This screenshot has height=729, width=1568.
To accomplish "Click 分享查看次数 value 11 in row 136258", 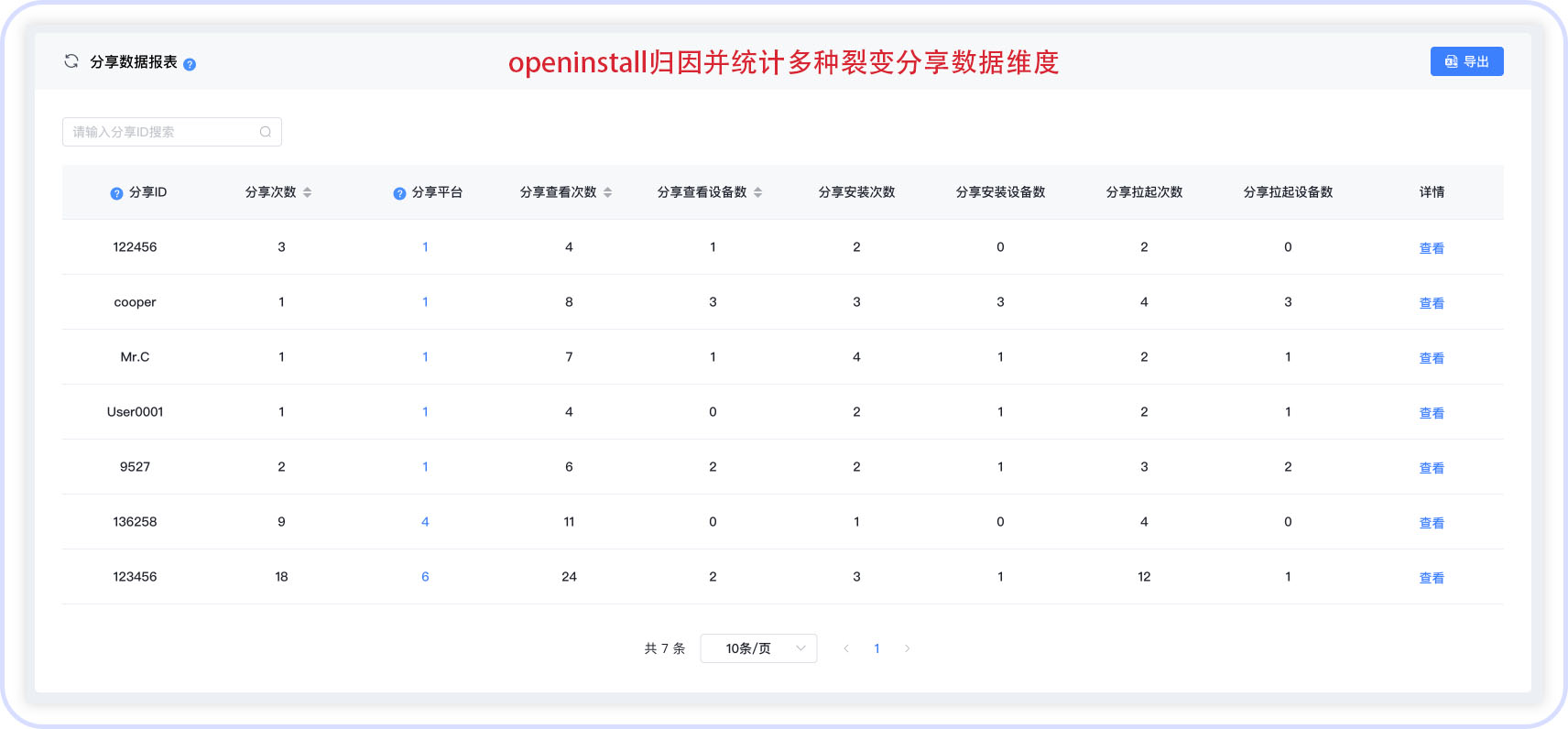I will [569, 522].
